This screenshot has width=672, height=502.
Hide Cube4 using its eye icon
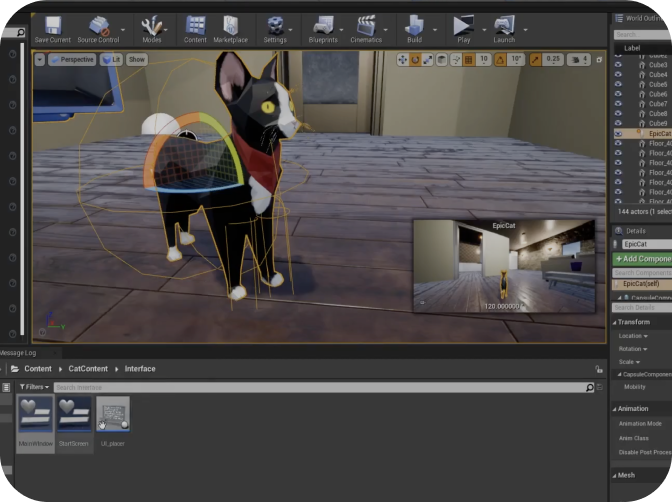[x=618, y=75]
